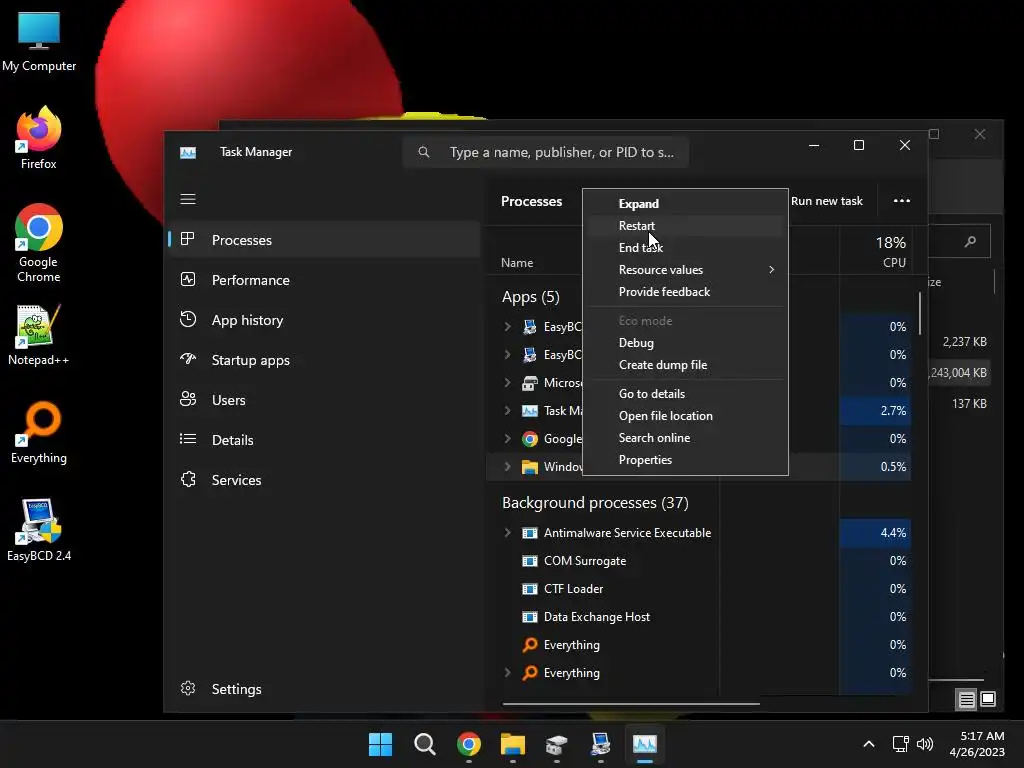Open Notepad++ desktop shortcut
The width and height of the screenshot is (1024, 768).
(39, 334)
